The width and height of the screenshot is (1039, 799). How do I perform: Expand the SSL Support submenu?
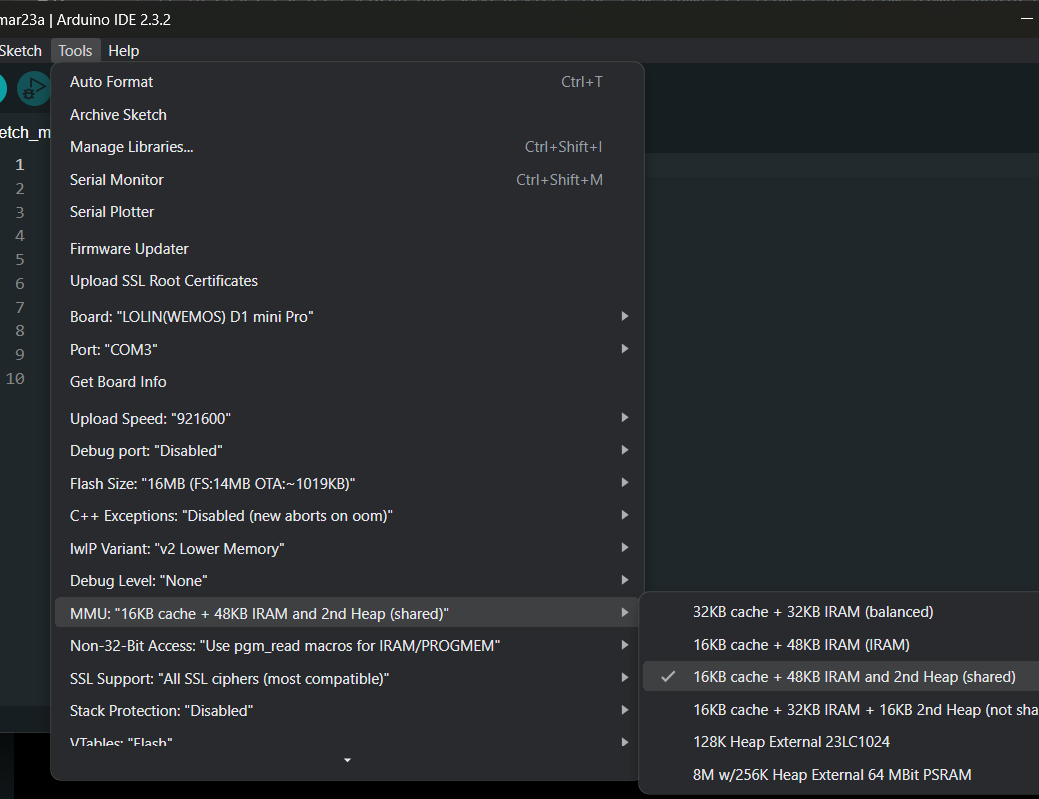tap(347, 678)
